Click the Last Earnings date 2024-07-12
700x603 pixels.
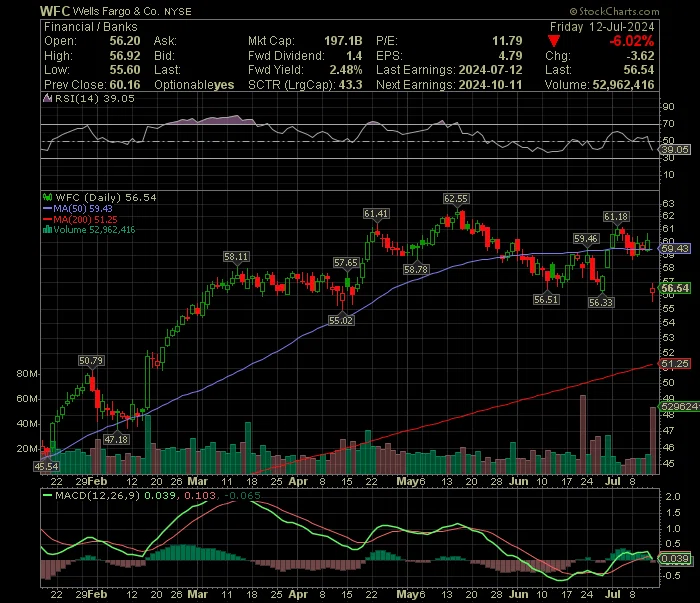pos(490,70)
